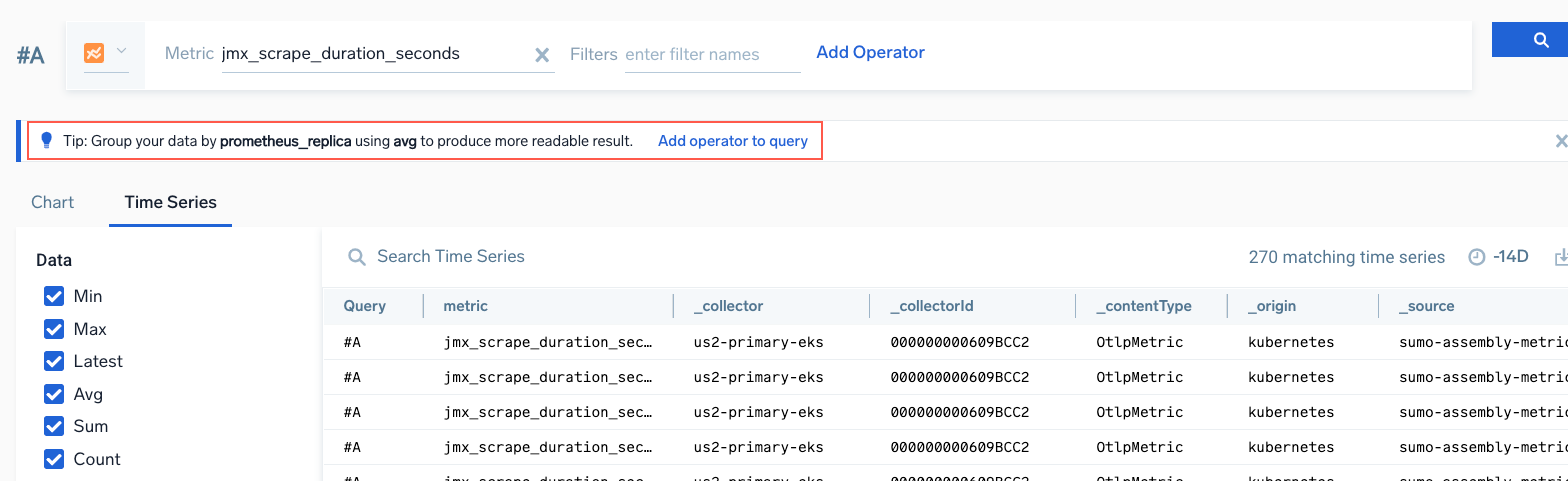Click the Filters input field
The image size is (1568, 481).
(711, 55)
